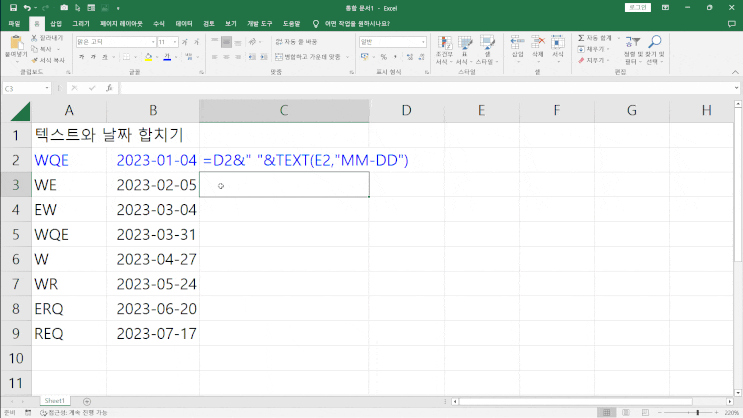Save the workbook with the floppy icon
743x418 pixels.
(x=13, y=8)
